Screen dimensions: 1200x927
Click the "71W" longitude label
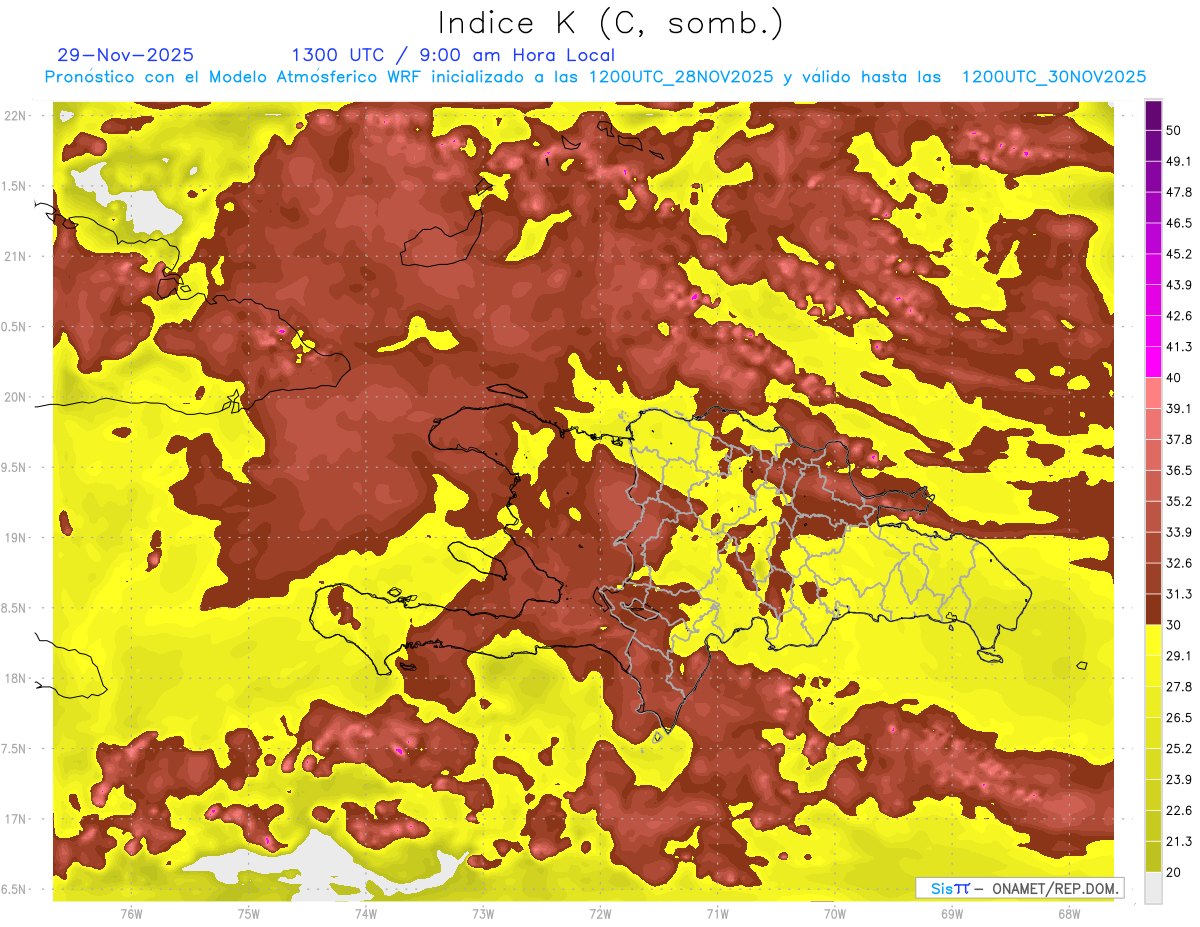717,913
